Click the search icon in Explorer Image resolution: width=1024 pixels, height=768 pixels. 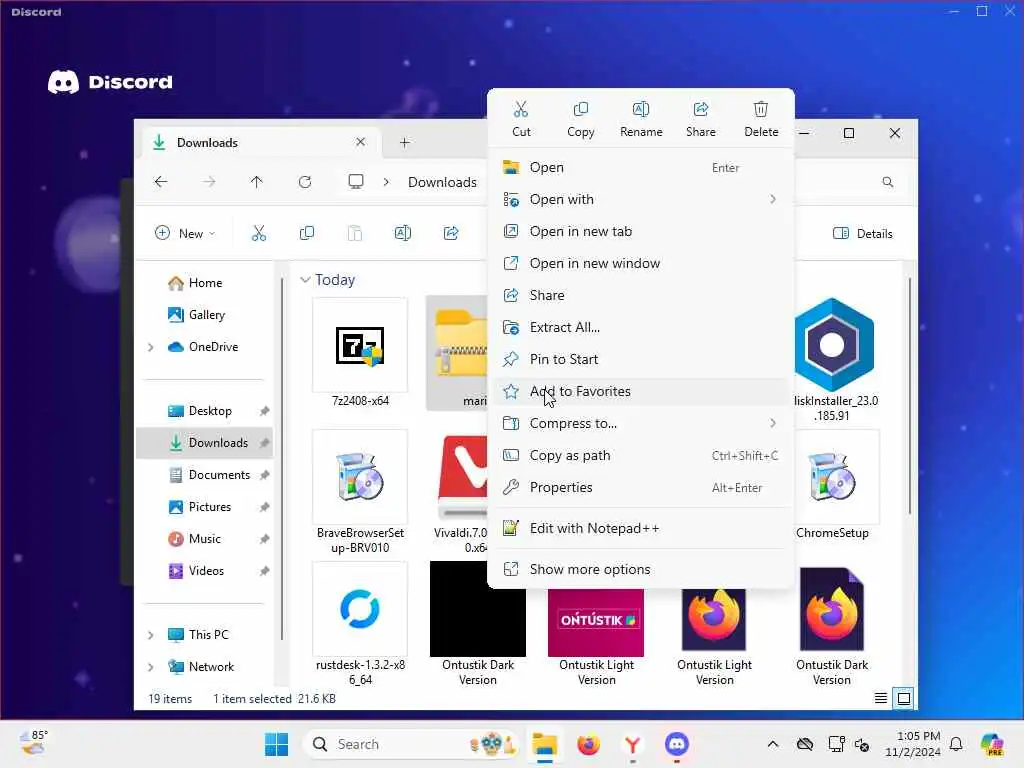point(888,182)
